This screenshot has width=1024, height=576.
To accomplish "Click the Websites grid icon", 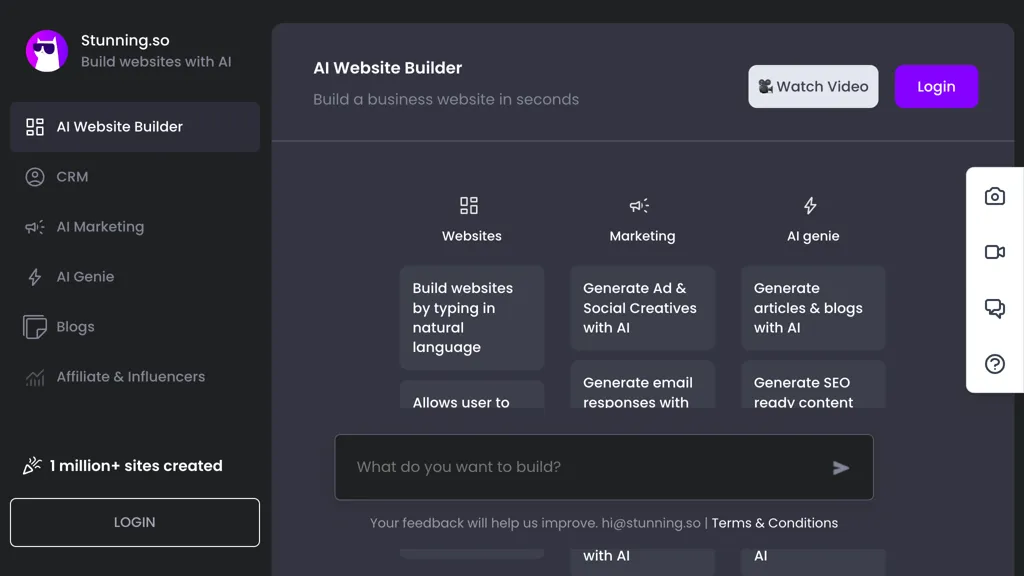I will coord(469,206).
